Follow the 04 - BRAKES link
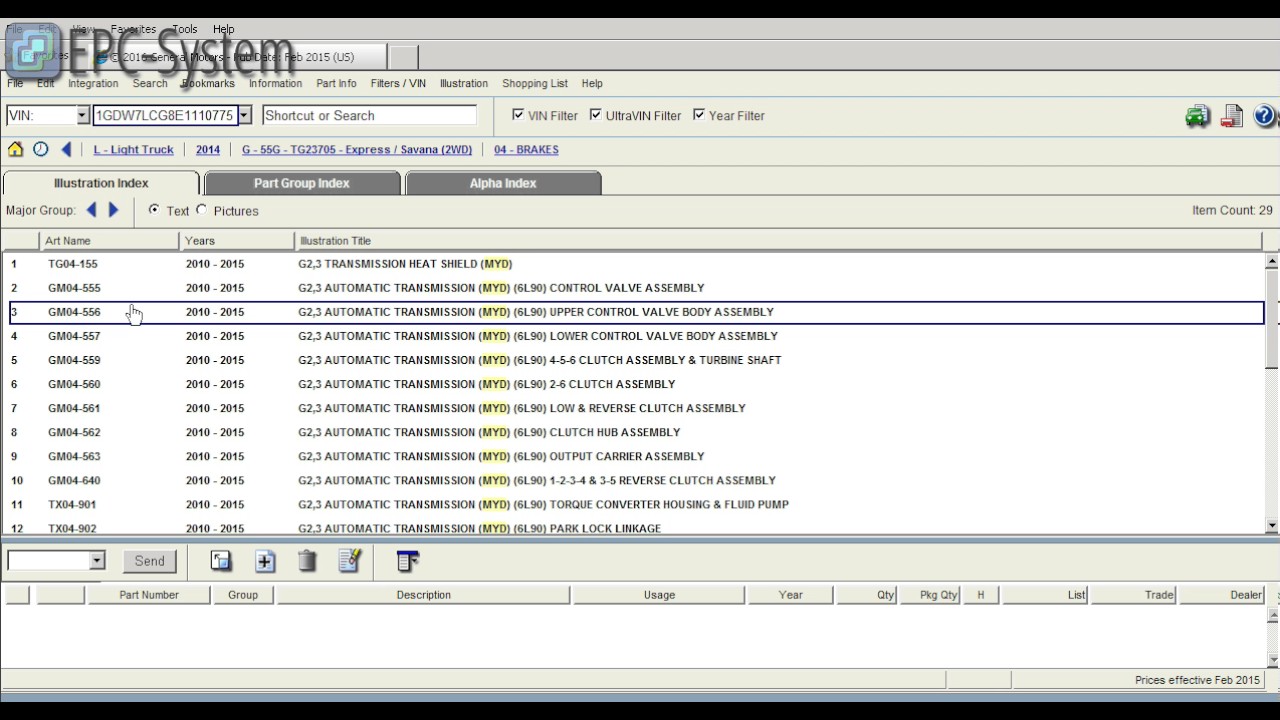1280x720 pixels. pos(526,150)
